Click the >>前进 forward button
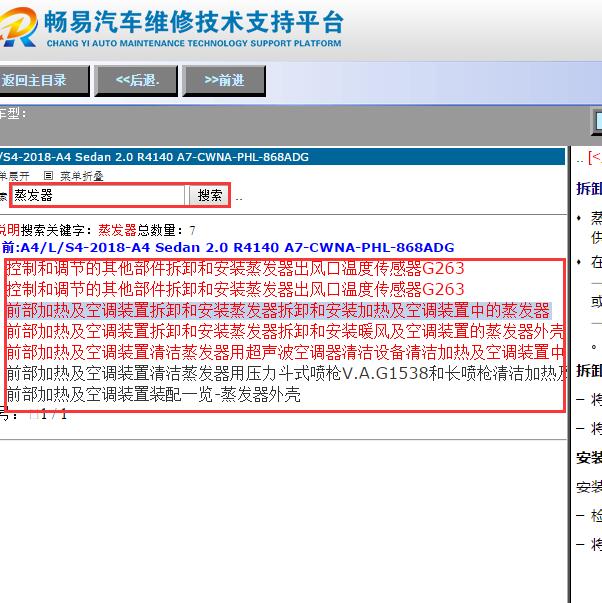602x603 pixels. click(224, 80)
